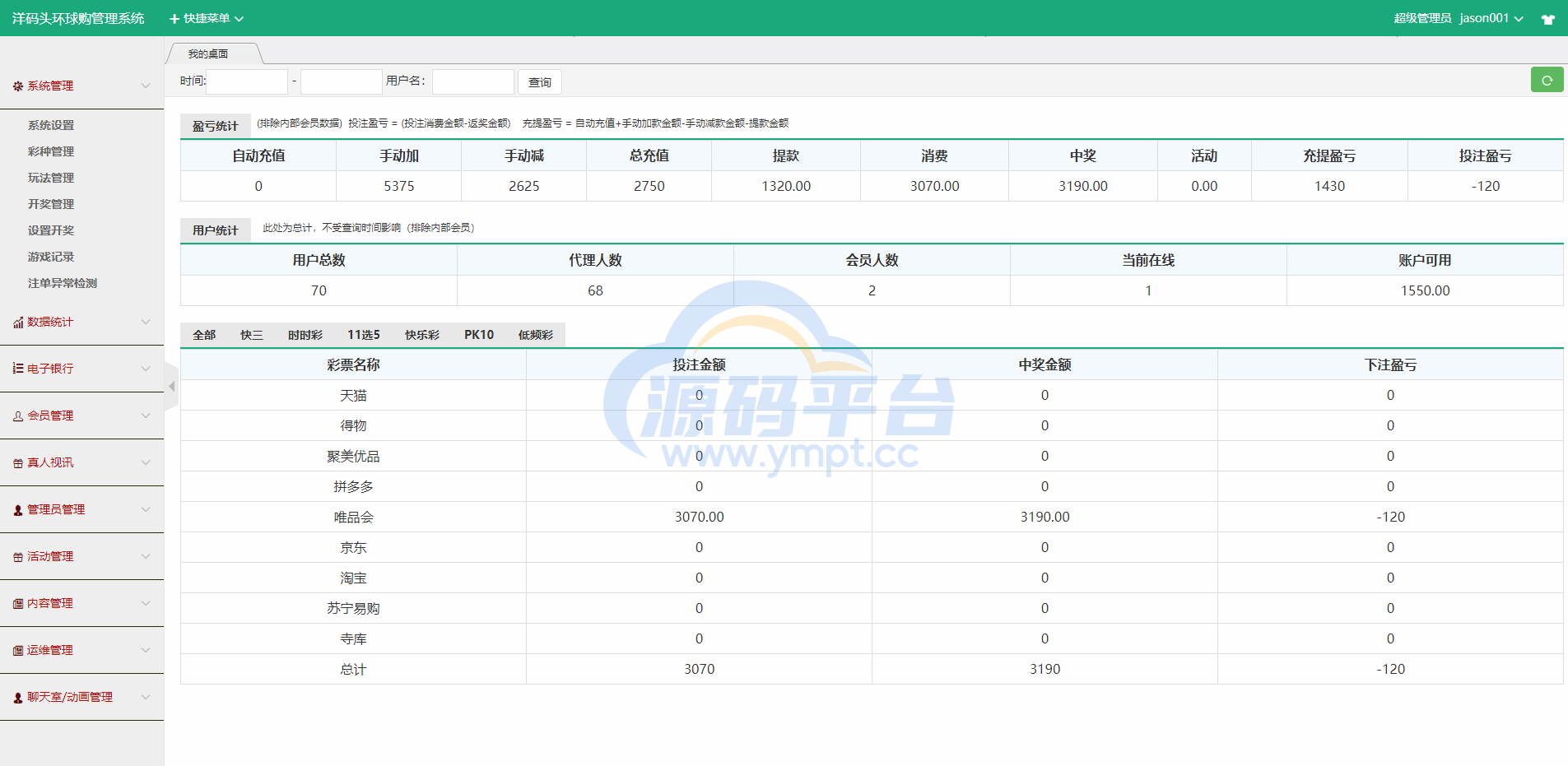Expand the 管理员管理 menu chevron
The height and width of the screenshot is (766, 1568).
[x=146, y=509]
